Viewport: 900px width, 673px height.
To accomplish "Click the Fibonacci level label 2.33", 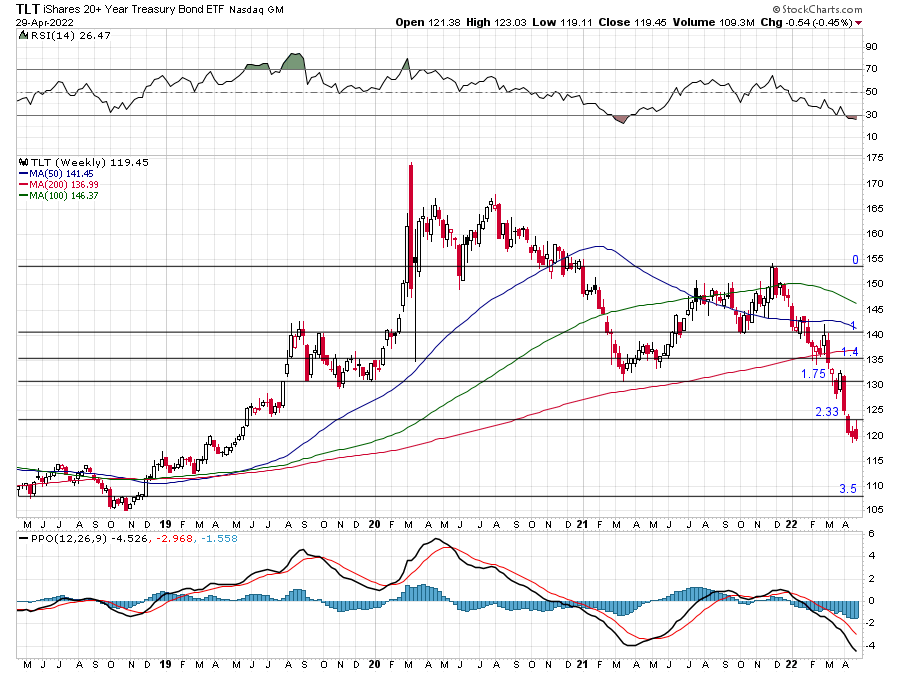I will coord(827,411).
